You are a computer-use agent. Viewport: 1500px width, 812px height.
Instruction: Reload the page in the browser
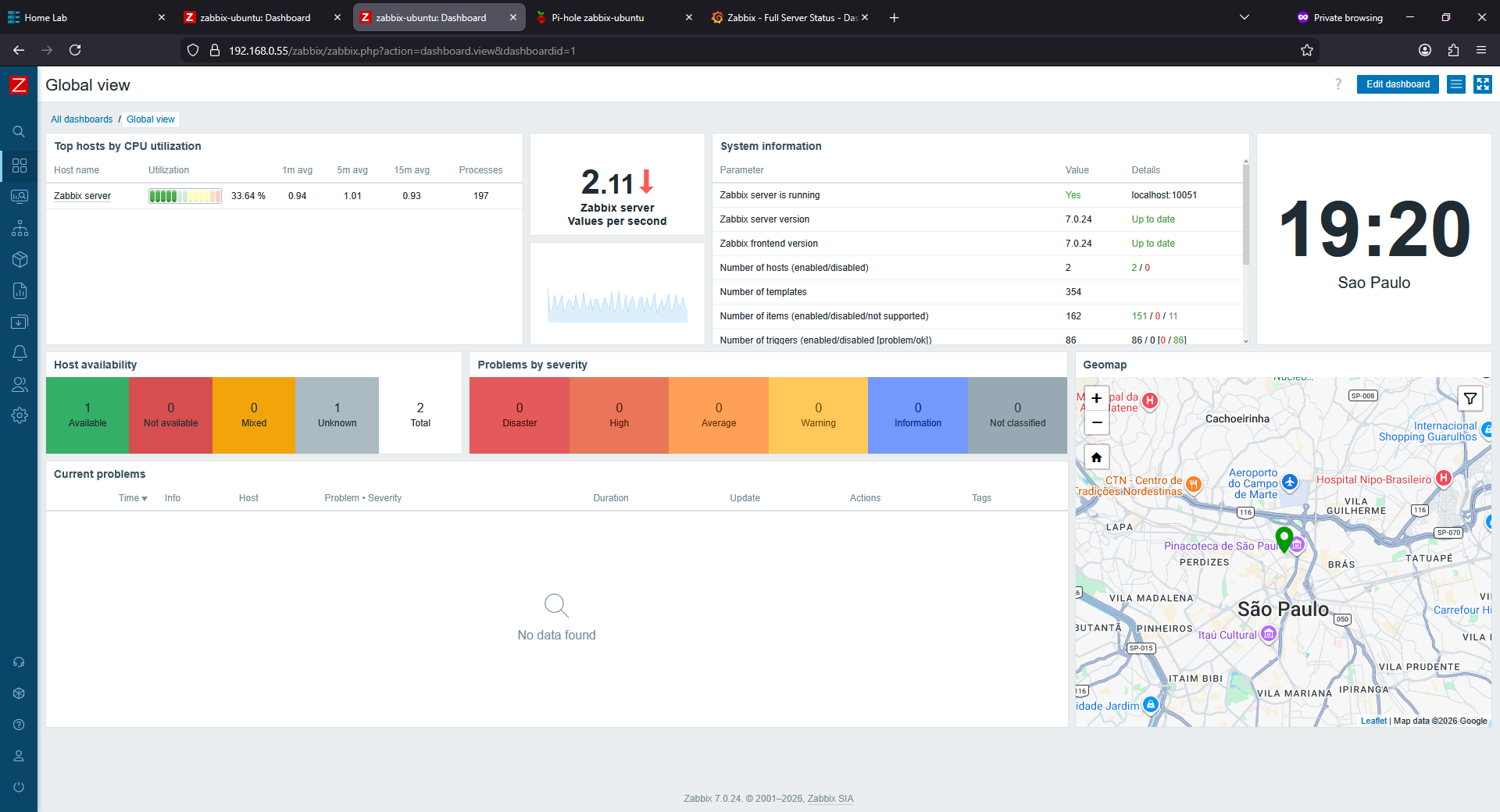pos(75,50)
